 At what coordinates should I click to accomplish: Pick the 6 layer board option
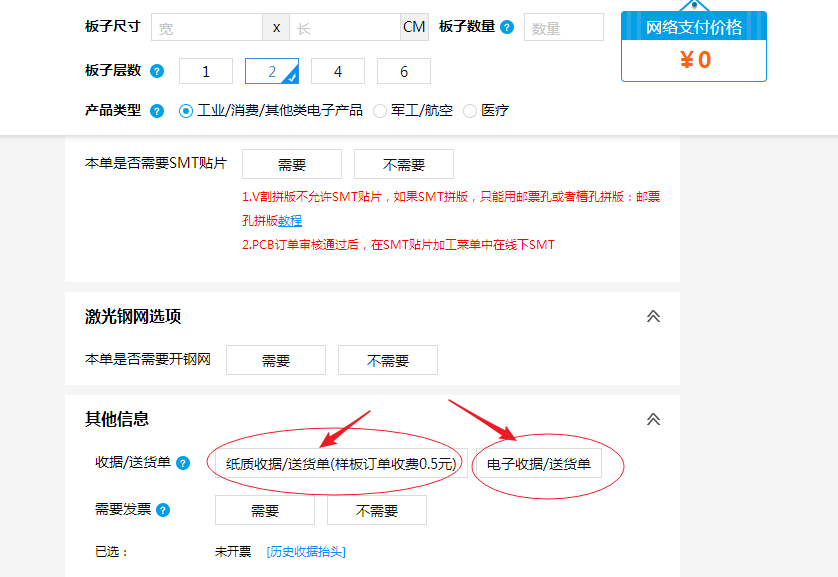click(x=404, y=71)
